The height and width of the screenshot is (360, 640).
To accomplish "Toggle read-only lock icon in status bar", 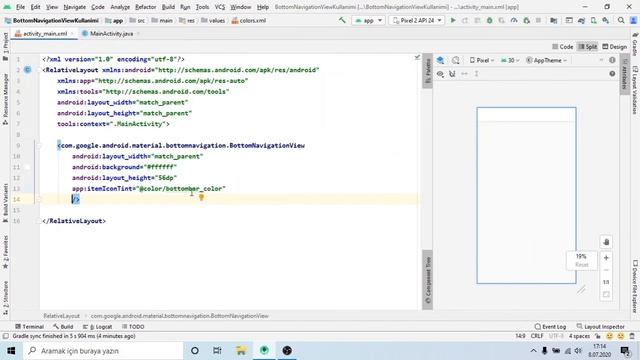I will (x=598, y=336).
